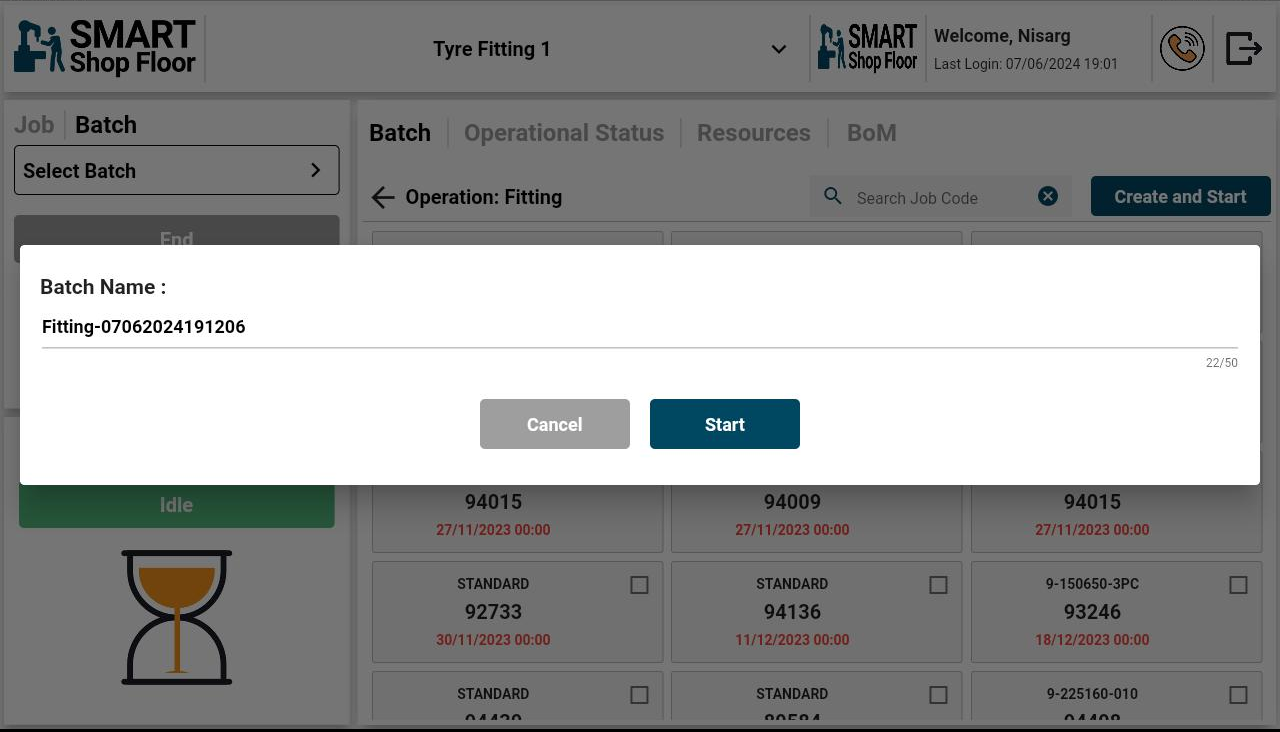Expand the Tyre Fitting 1 workstation dropdown
Viewport: 1280px width, 732px height.
[778, 50]
